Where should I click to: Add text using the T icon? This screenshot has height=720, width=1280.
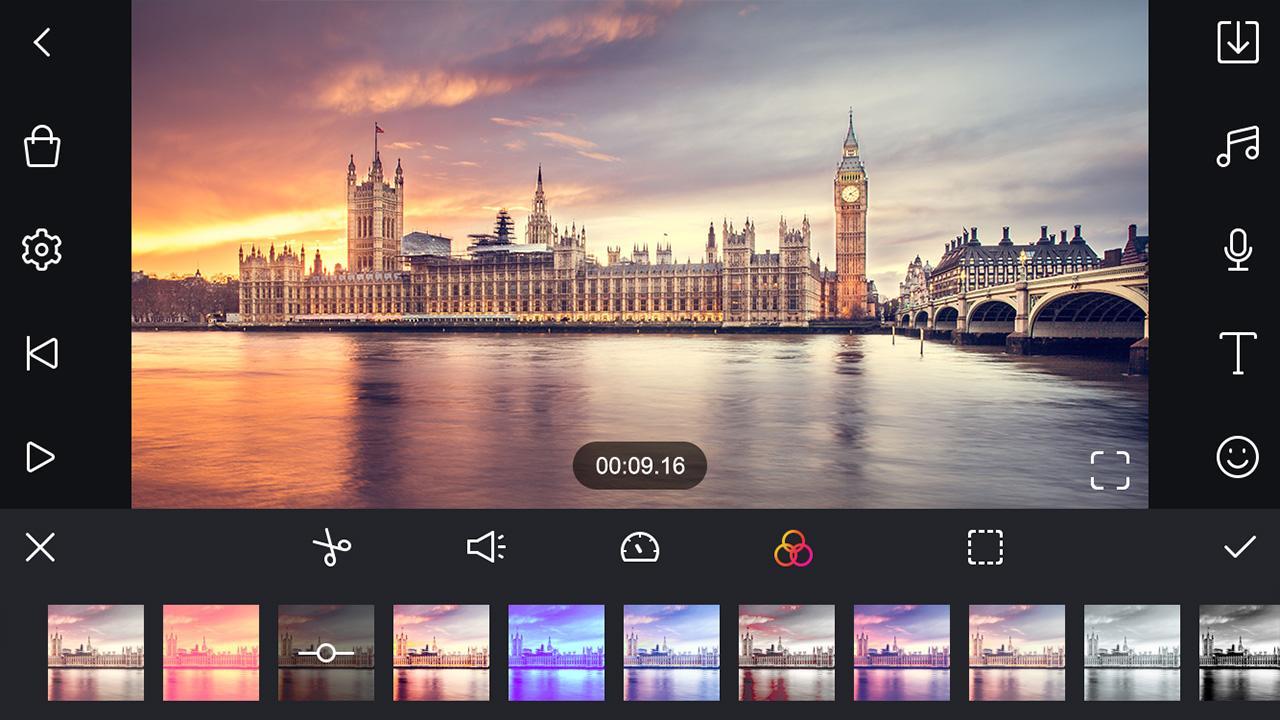point(1238,353)
